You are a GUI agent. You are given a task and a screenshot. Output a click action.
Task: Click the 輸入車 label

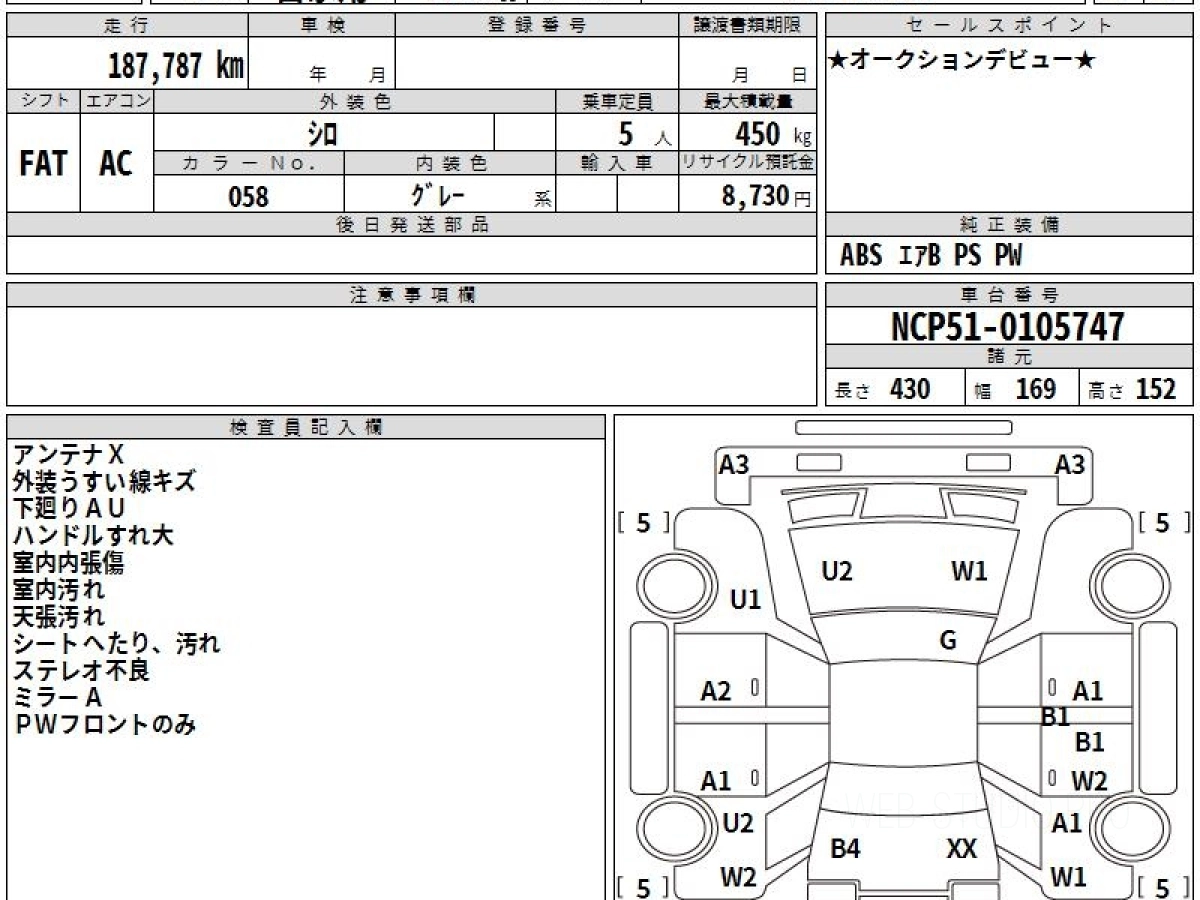click(617, 163)
